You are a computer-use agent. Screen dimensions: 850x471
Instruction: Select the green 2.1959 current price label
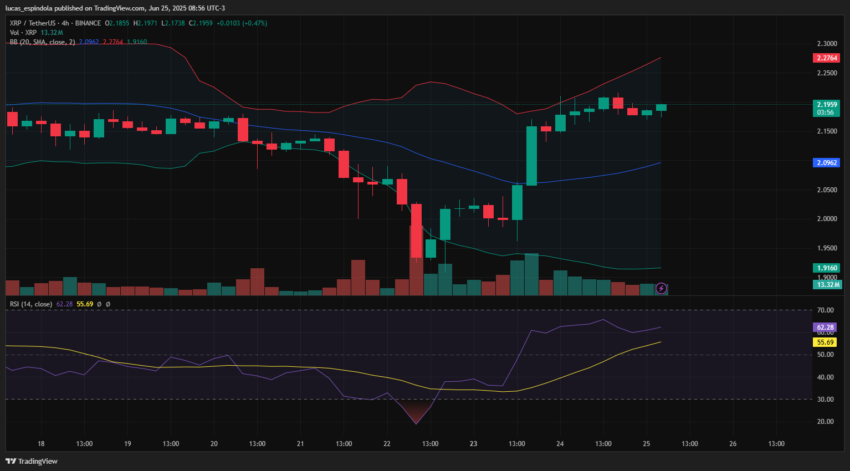(x=826, y=105)
